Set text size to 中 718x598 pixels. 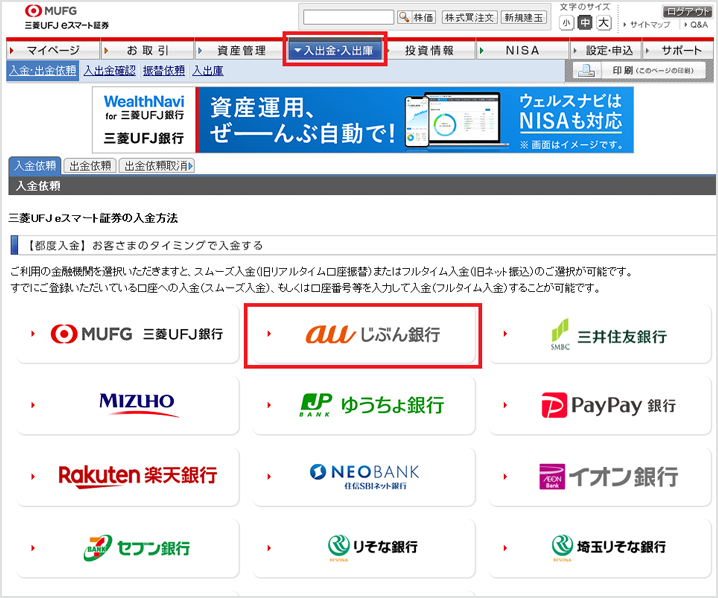point(585,23)
